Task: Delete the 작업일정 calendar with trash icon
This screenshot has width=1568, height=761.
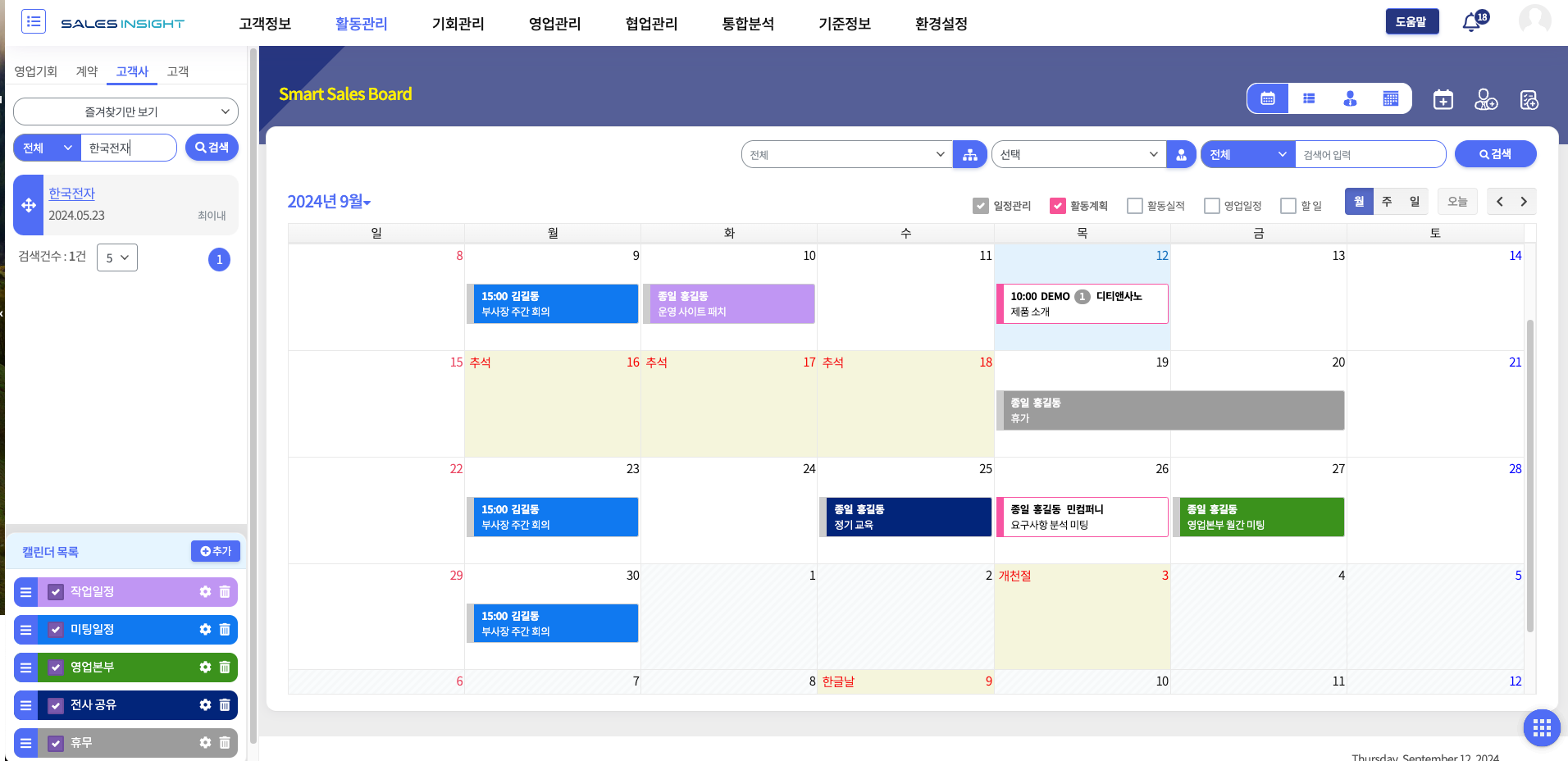Action: click(225, 592)
